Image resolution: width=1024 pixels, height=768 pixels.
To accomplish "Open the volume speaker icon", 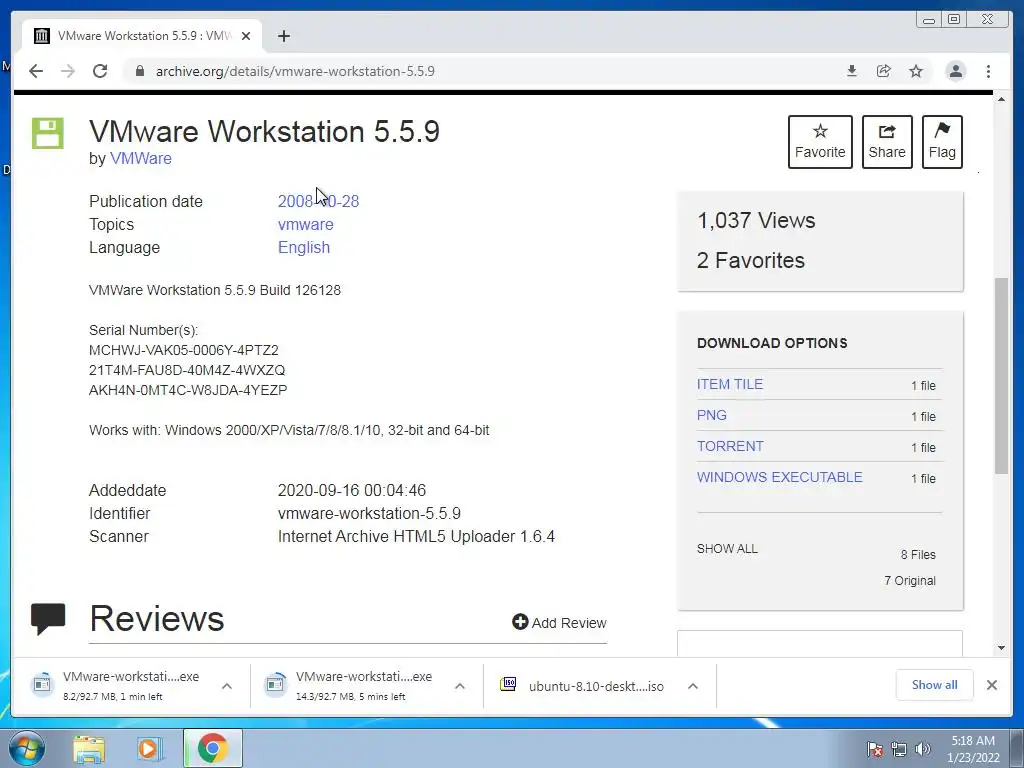I will pos(923,749).
